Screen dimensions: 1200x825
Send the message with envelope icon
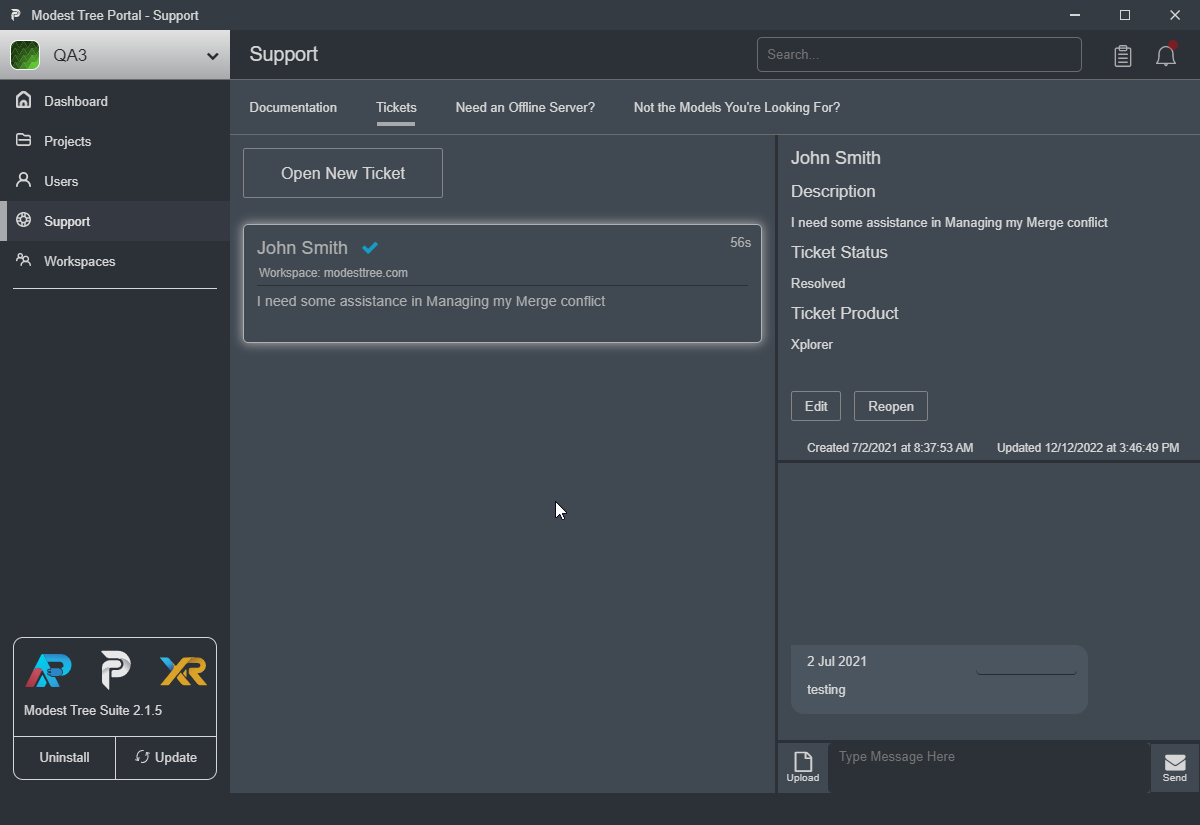1175,767
